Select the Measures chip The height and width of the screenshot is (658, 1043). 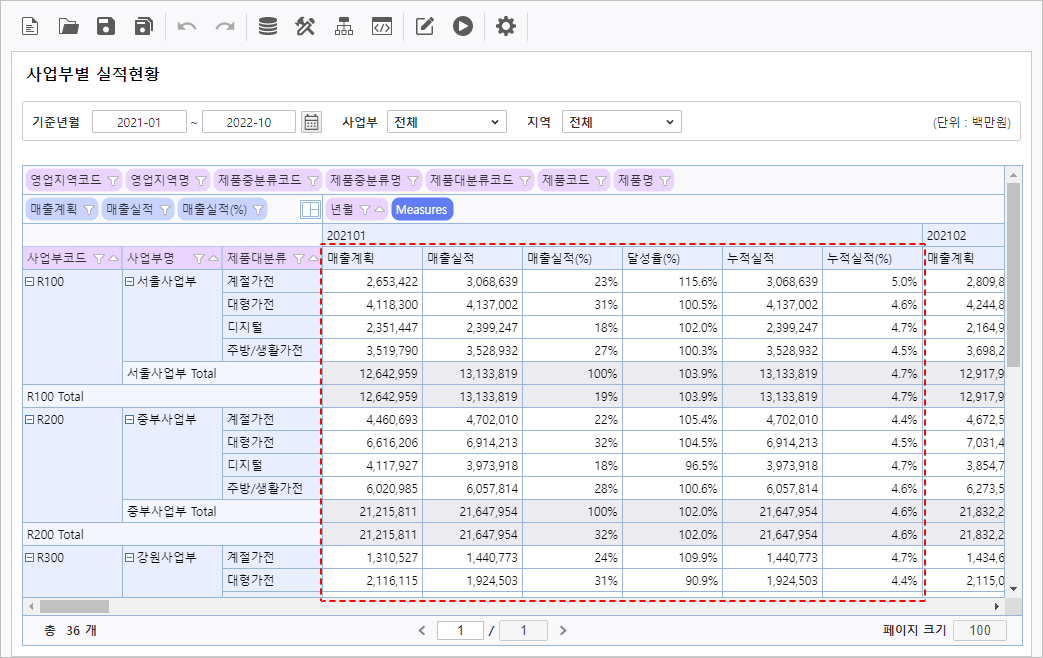[421, 209]
